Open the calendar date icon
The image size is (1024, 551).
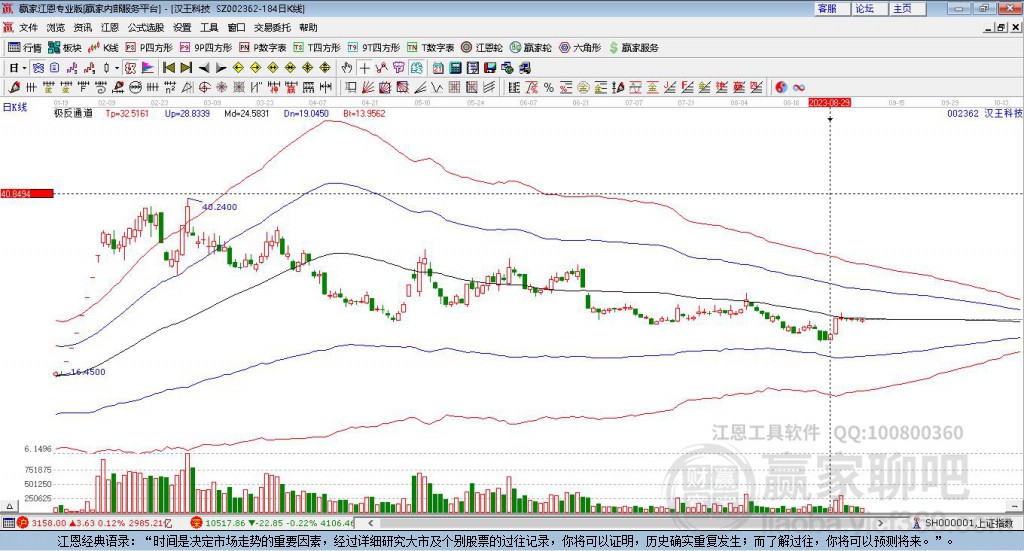(438, 68)
